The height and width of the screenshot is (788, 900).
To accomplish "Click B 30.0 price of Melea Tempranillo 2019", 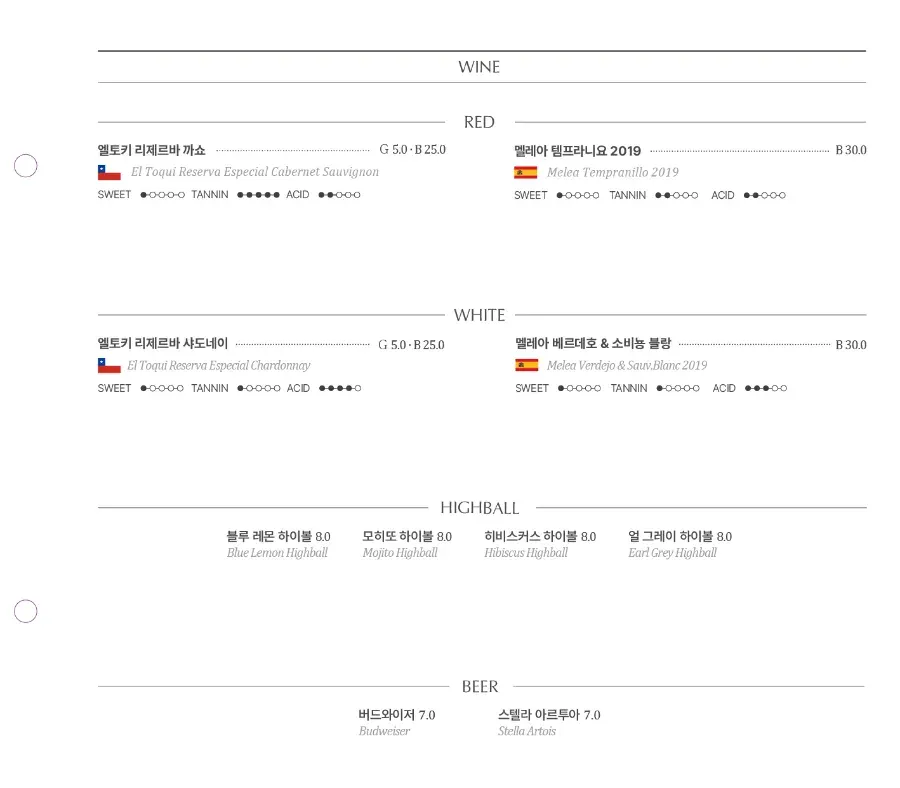I will [x=851, y=150].
